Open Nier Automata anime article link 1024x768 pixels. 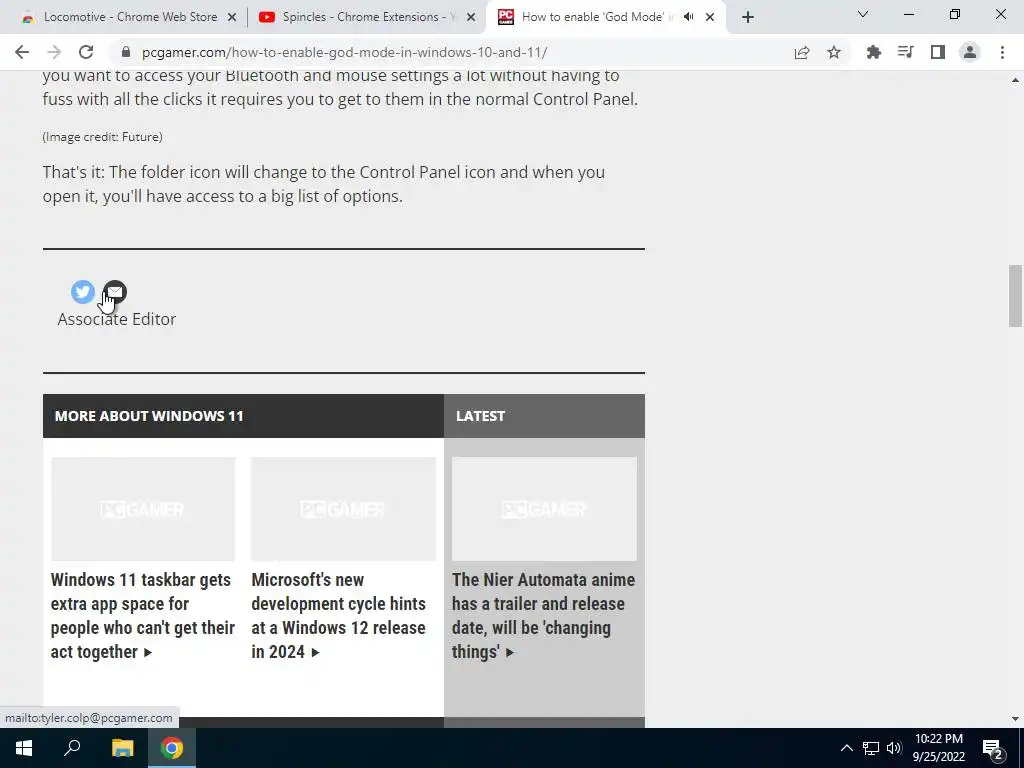point(543,616)
